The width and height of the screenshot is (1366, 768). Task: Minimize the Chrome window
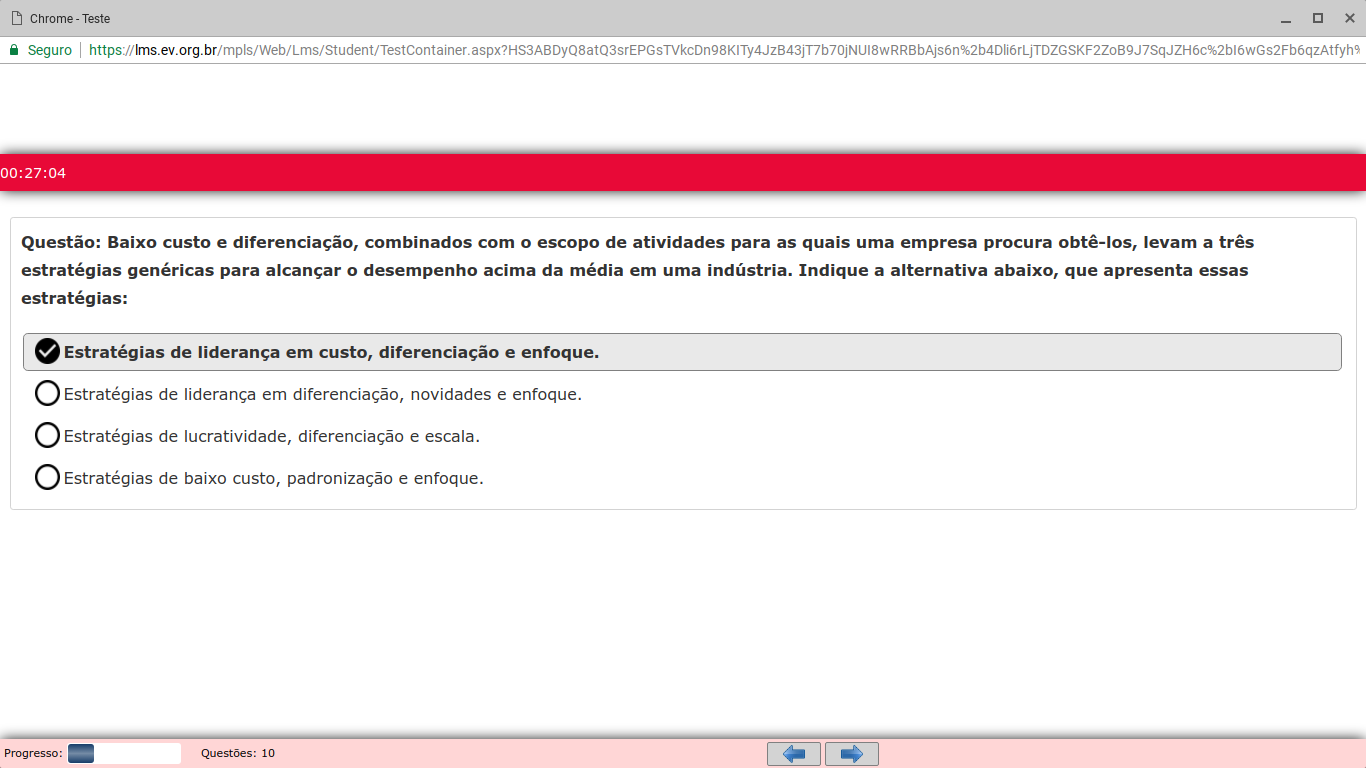click(x=1286, y=18)
